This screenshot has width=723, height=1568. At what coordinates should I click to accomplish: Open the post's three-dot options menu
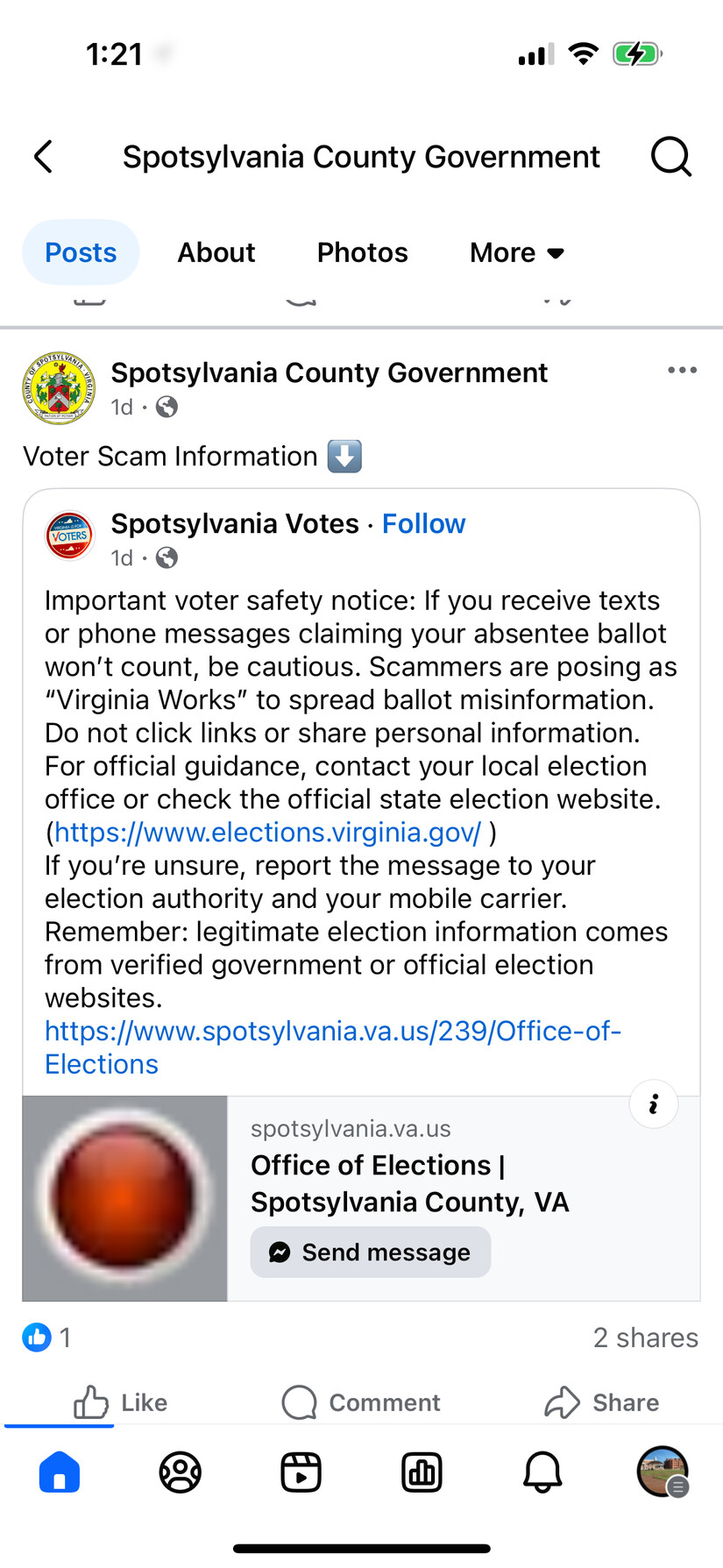click(x=682, y=370)
